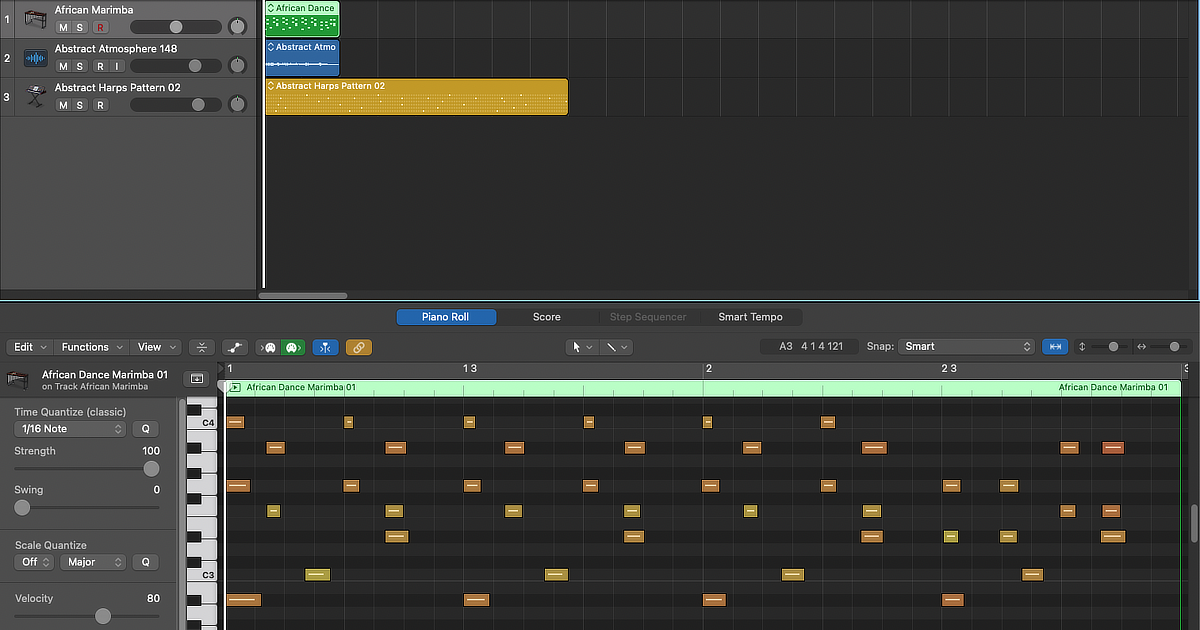Viewport: 1200px width, 630px height.
Task: Click the Abstract Atmosphere 148 waveform icon
Action: (36, 58)
